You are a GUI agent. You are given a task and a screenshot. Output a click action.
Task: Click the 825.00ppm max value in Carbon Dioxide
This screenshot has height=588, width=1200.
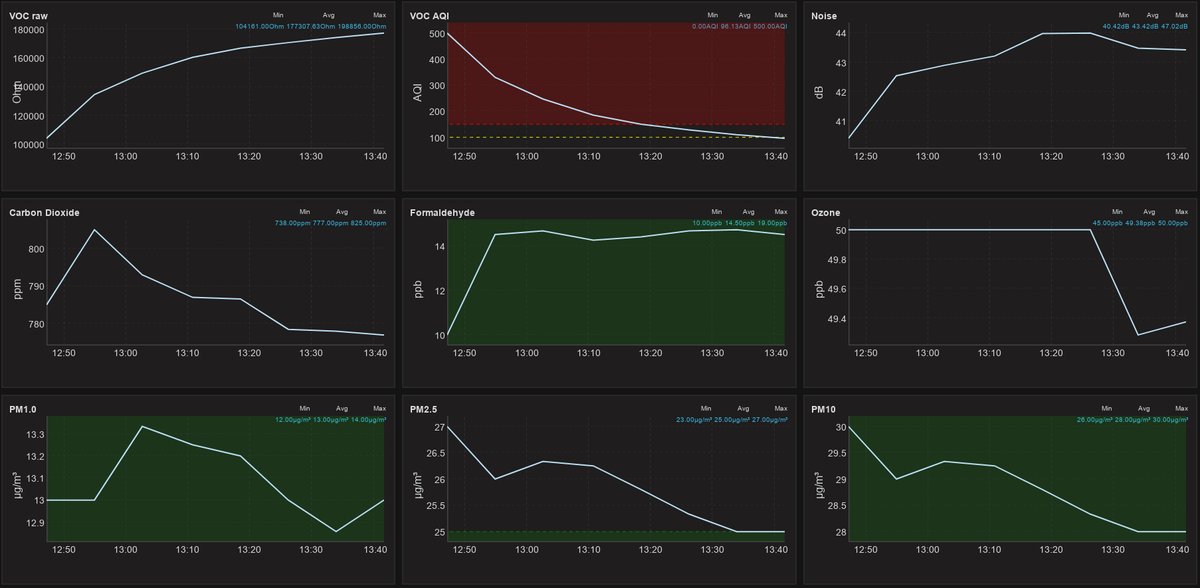pos(364,222)
